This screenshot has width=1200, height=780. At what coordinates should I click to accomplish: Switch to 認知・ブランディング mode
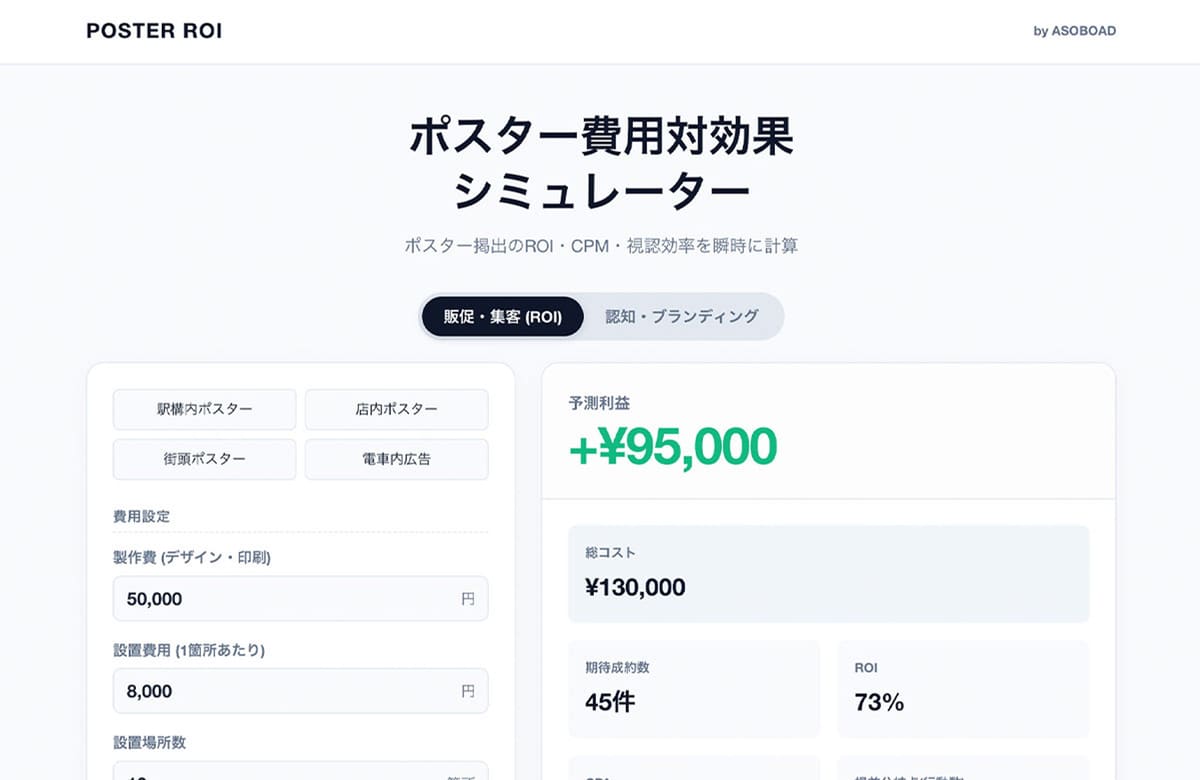(x=682, y=316)
